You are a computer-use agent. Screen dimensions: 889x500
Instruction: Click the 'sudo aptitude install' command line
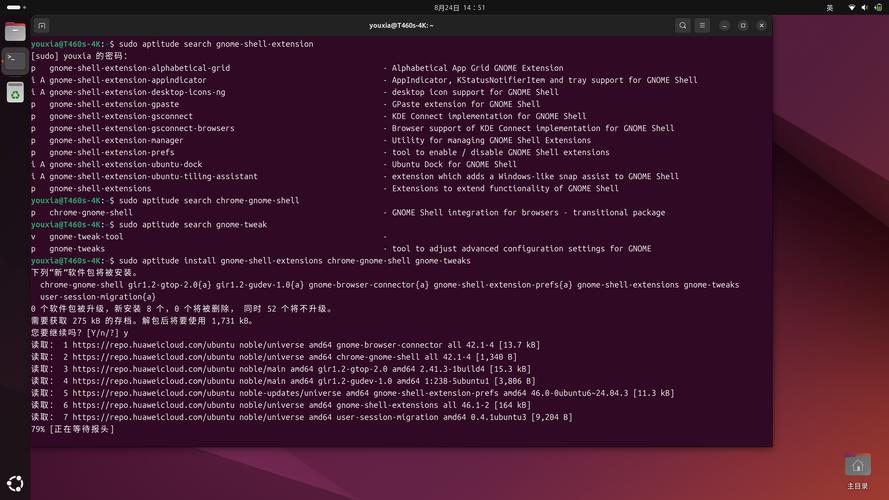pos(295,261)
